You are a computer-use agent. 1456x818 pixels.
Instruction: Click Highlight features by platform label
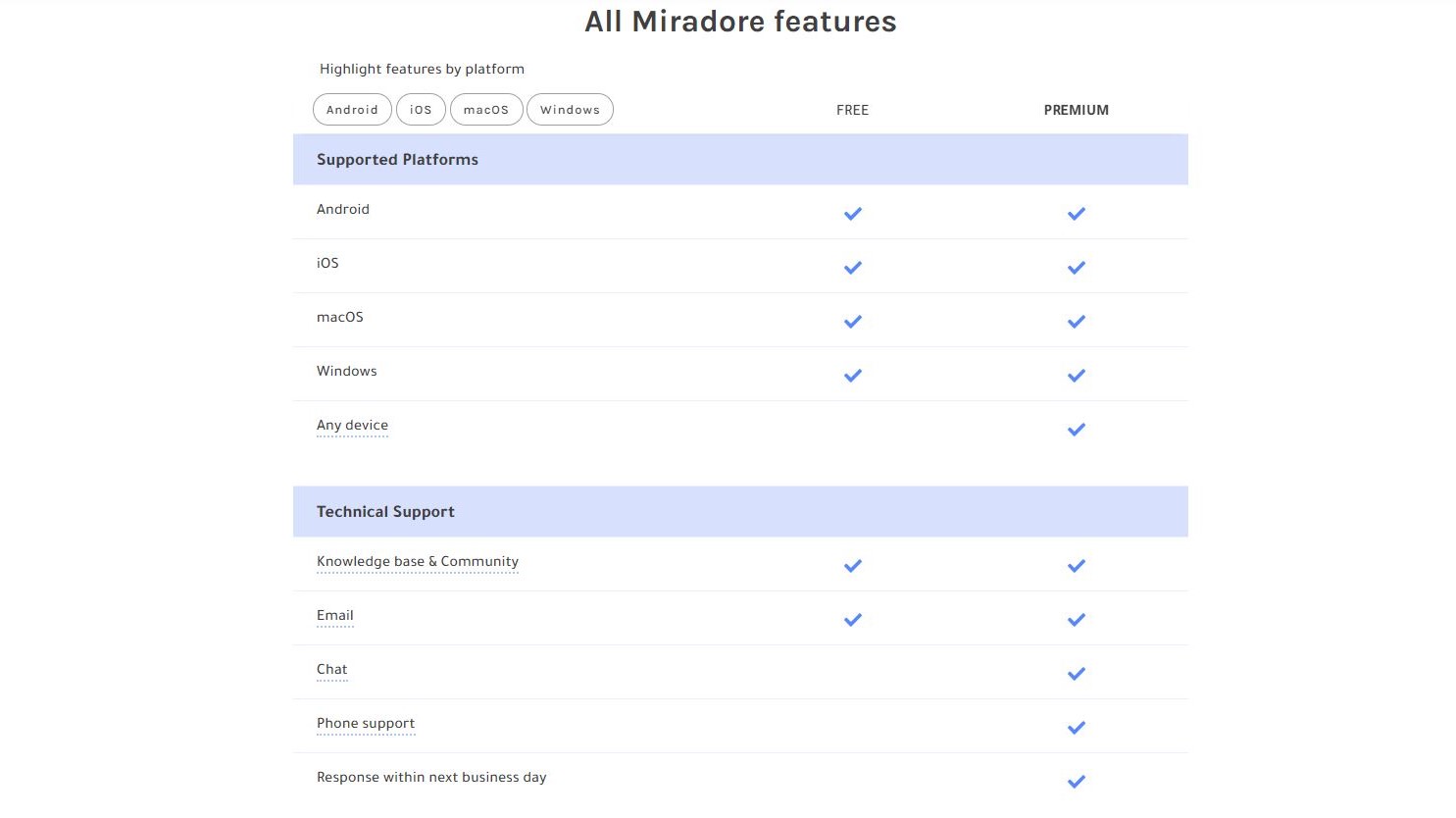click(x=422, y=69)
